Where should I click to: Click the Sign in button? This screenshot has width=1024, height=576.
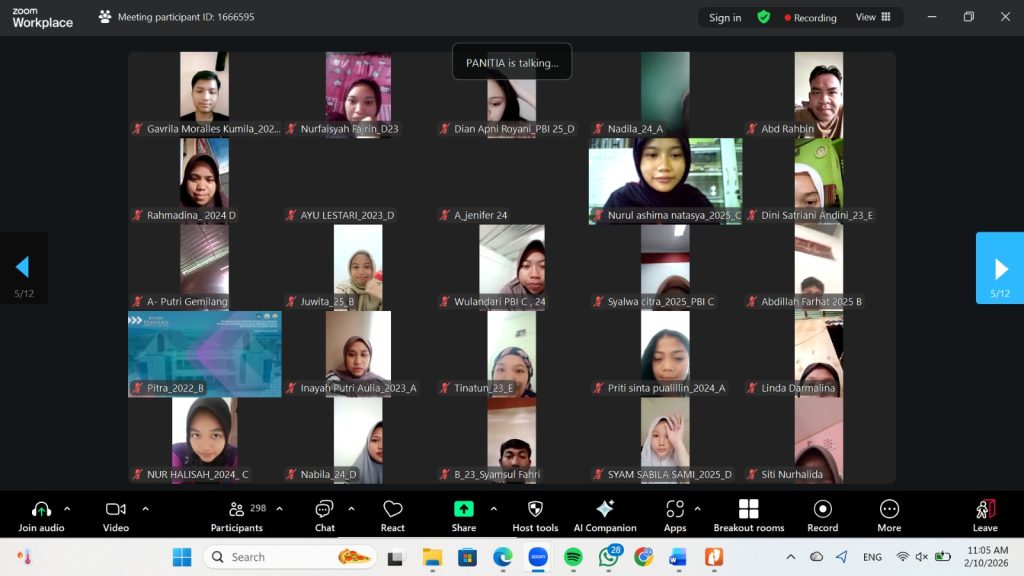click(x=725, y=17)
